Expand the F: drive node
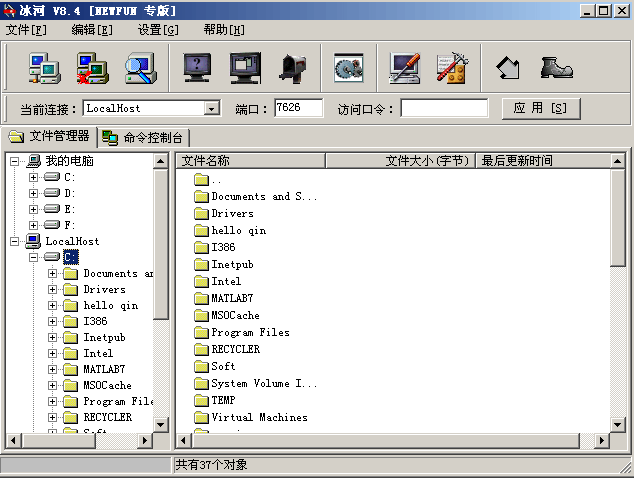Viewport: 634px width, 478px height. pos(34,225)
